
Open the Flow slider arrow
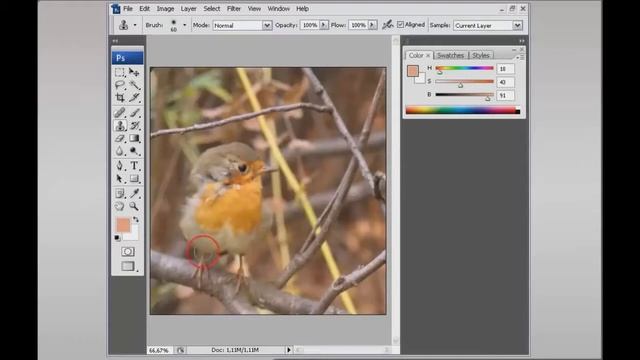pyautogui.click(x=372, y=25)
